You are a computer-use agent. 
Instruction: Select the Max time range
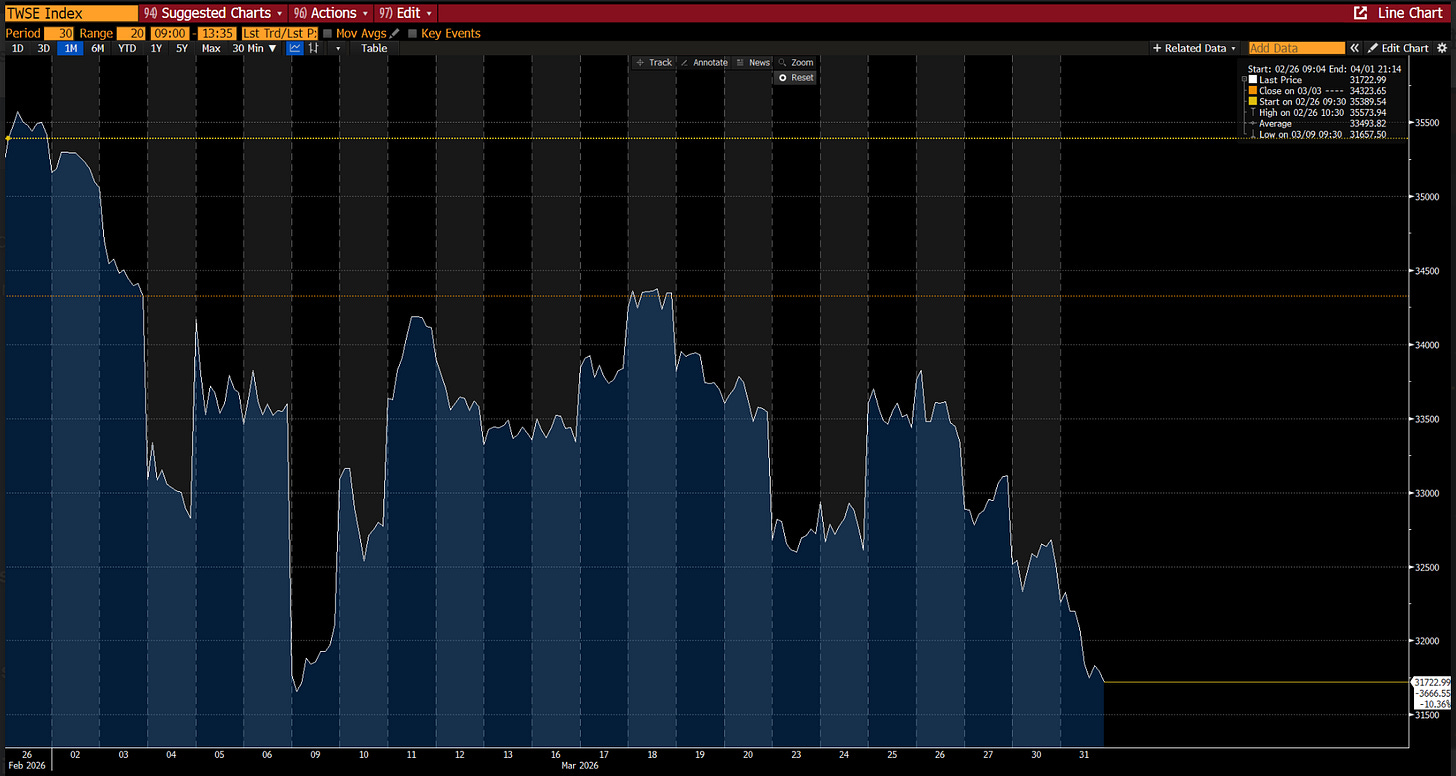pos(211,48)
